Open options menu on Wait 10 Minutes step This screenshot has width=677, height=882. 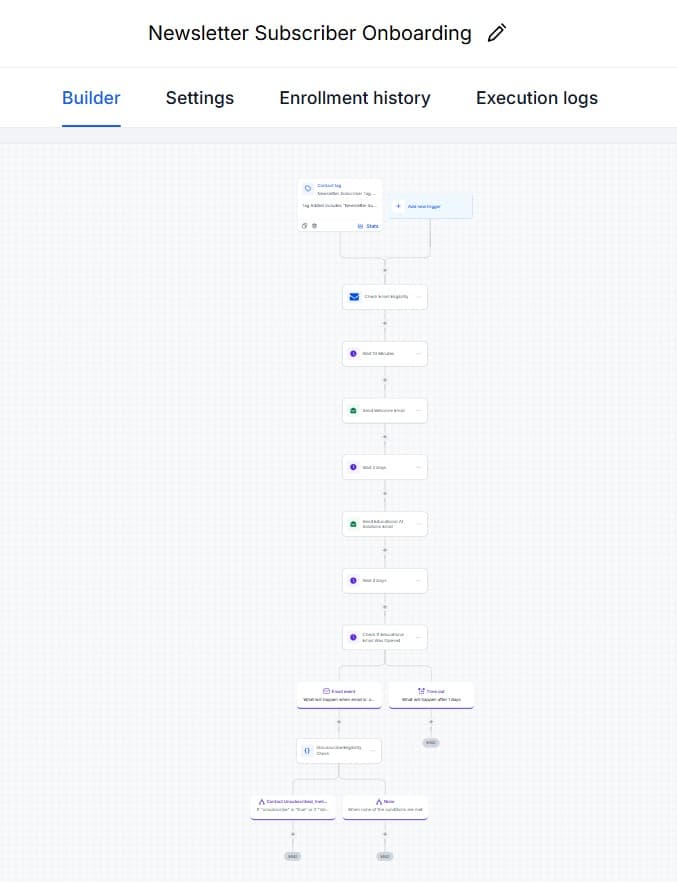418,354
